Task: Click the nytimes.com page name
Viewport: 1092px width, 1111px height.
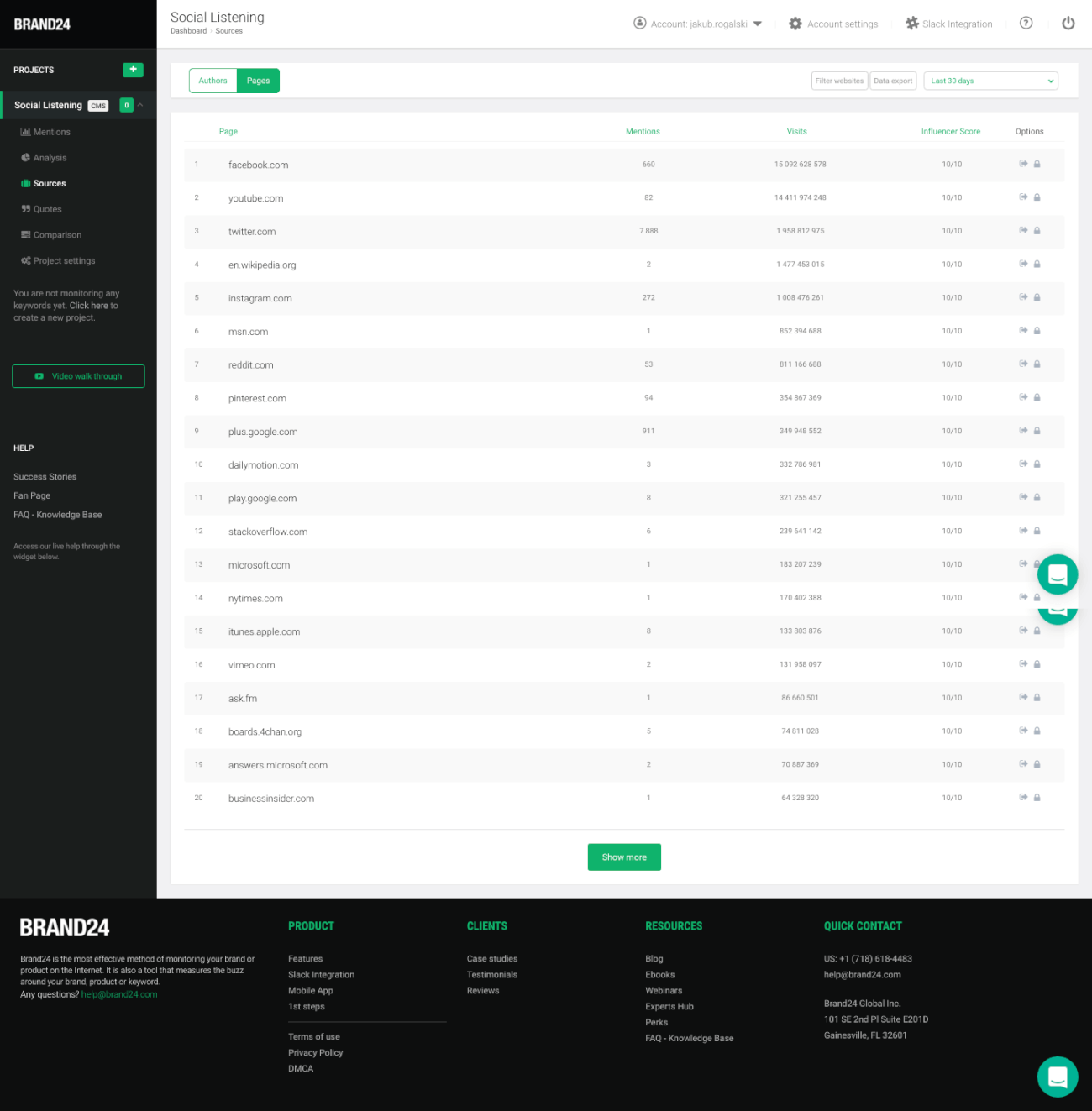Action: point(255,598)
